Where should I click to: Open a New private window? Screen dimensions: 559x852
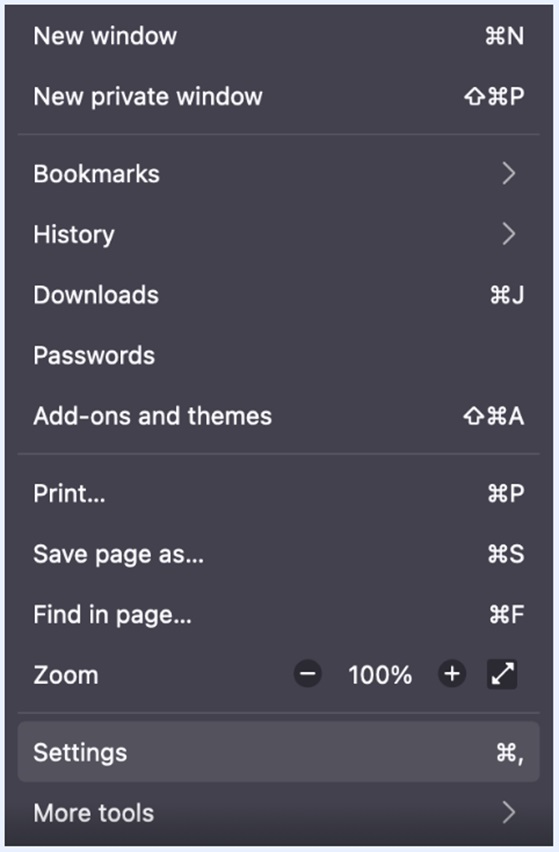pyautogui.click(x=279, y=97)
